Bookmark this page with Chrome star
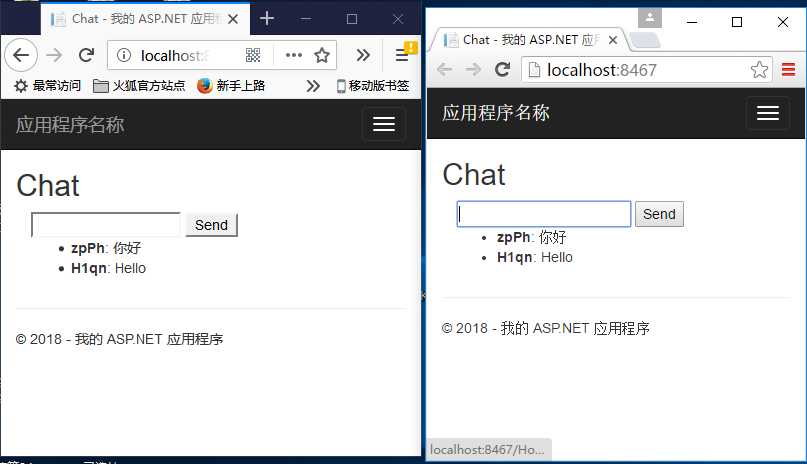The width and height of the screenshot is (807, 464). [759, 69]
